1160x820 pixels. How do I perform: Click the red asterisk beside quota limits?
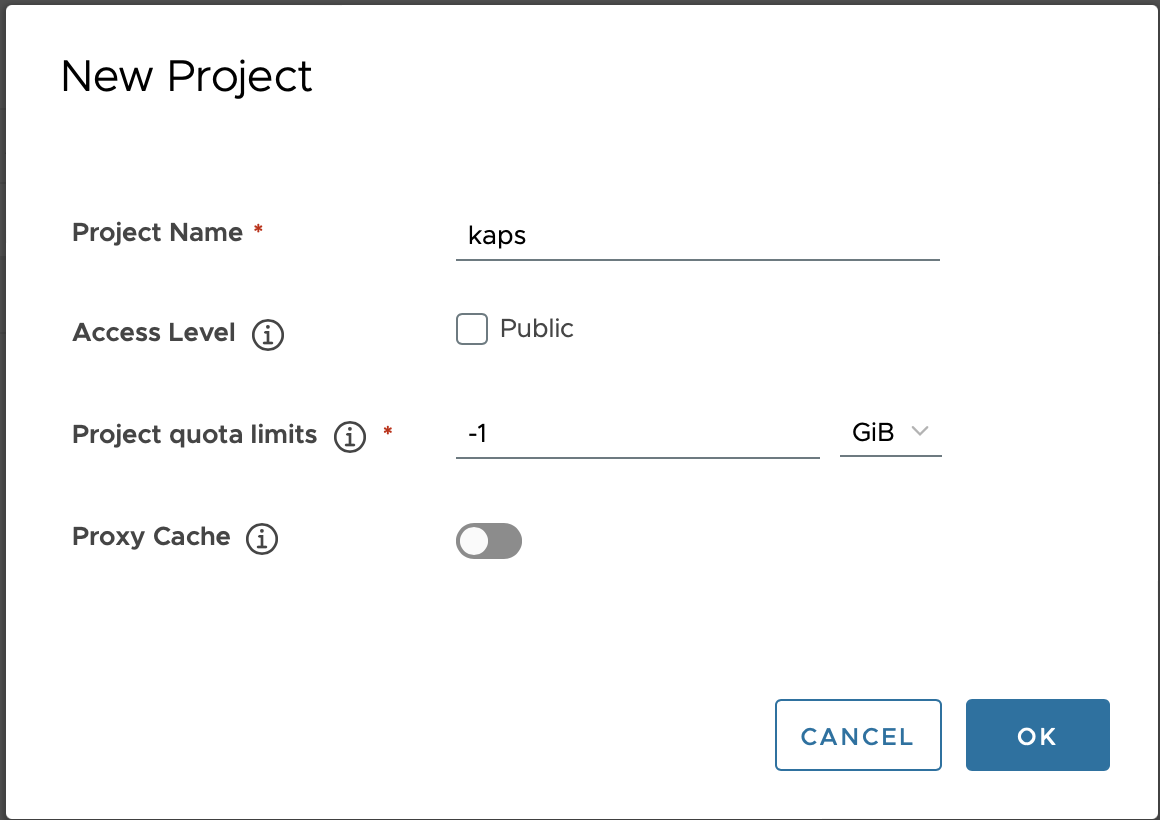[388, 431]
